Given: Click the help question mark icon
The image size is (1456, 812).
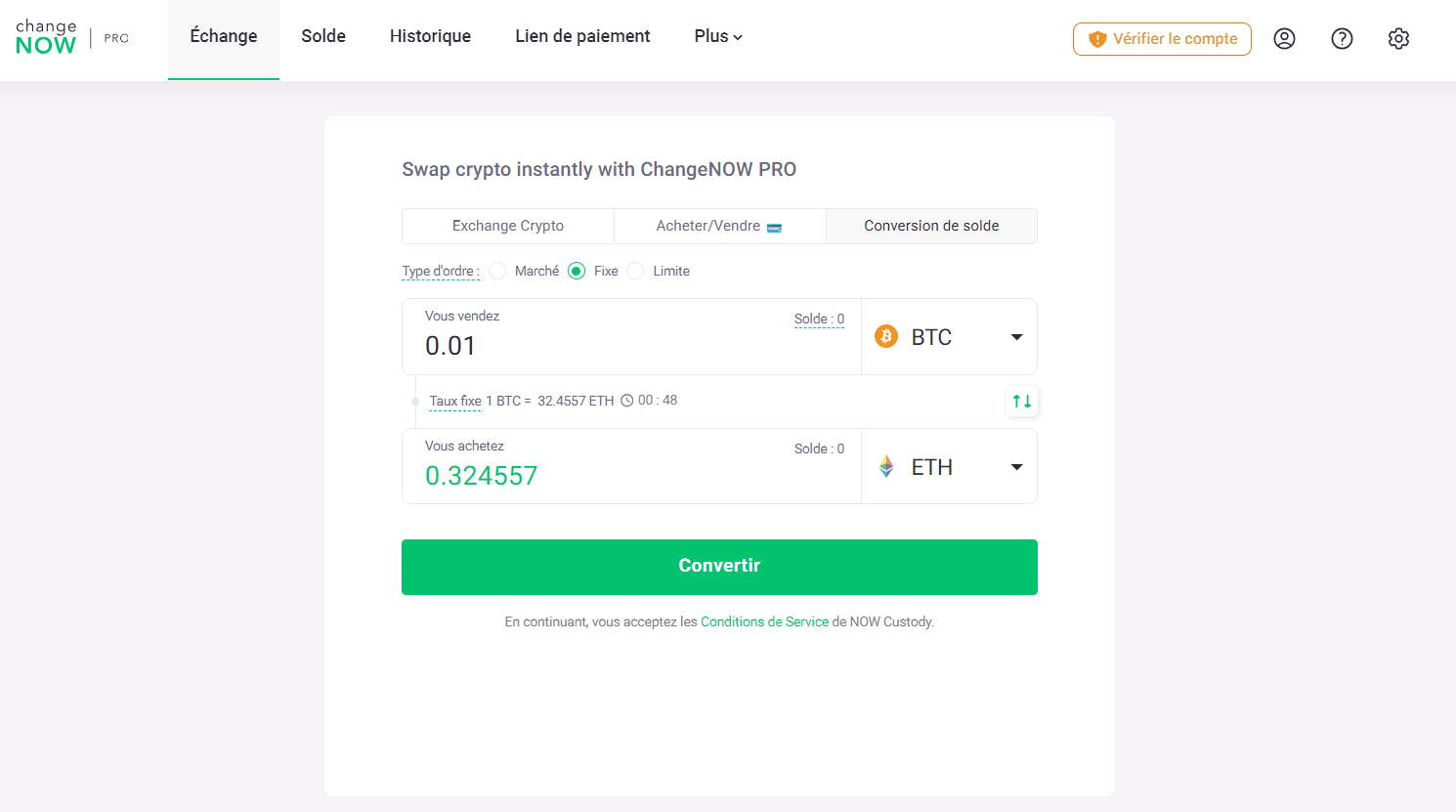Looking at the screenshot, I should pyautogui.click(x=1342, y=38).
